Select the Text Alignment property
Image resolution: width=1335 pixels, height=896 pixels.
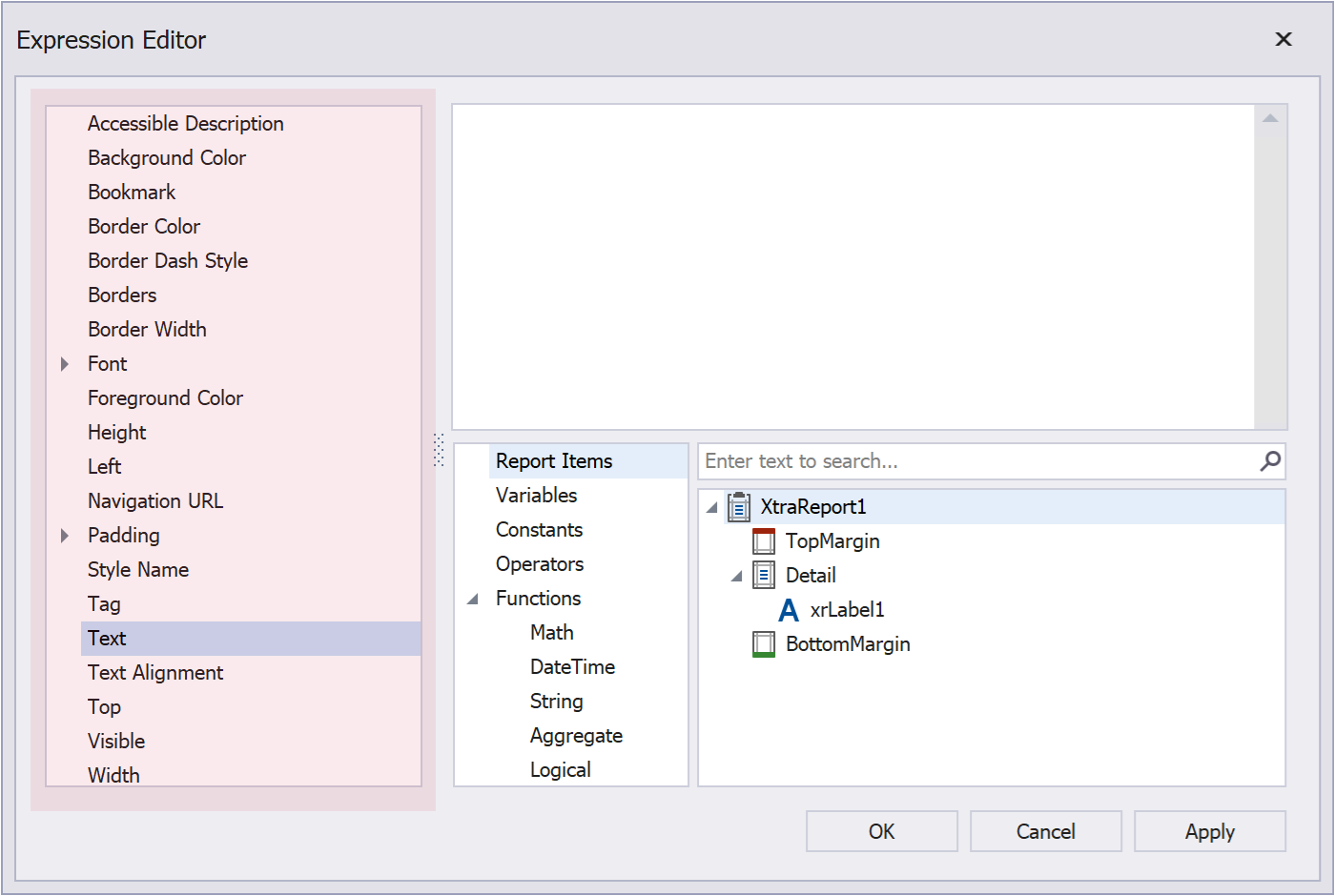coord(154,672)
